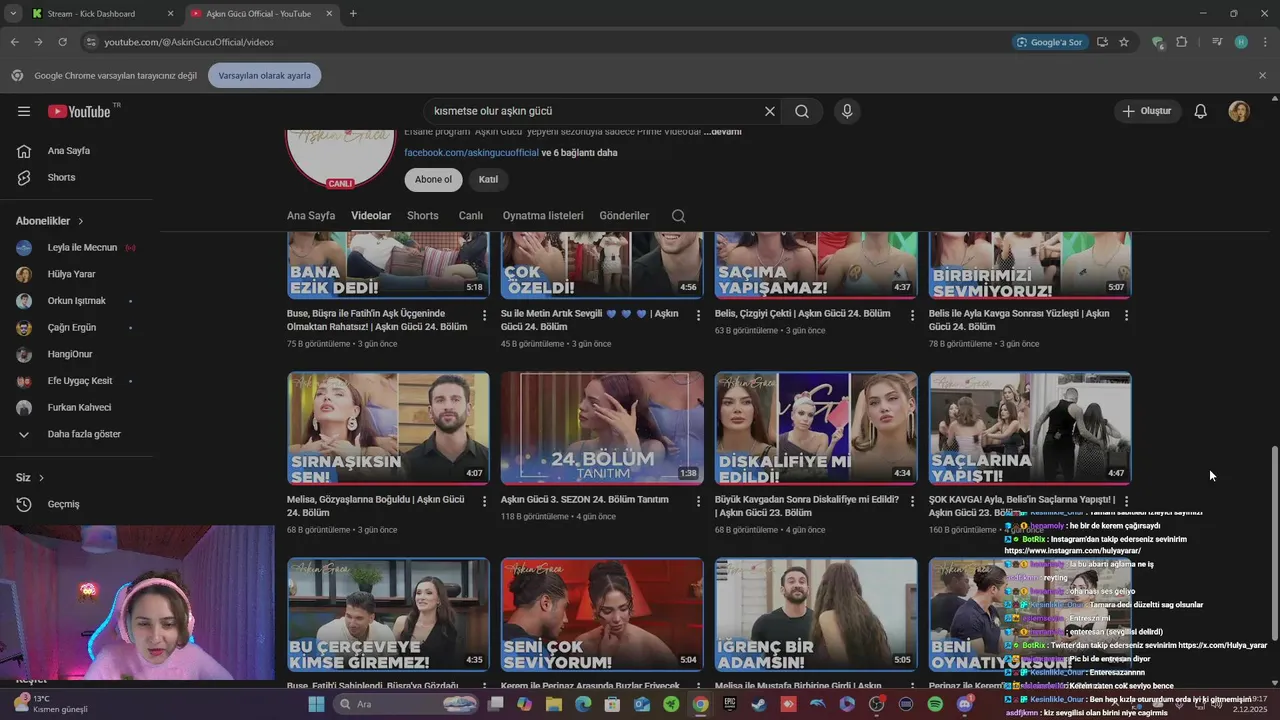Open more options for 24. Bölüm Tanıtım video
Screen dimensions: 1280x720
(x=699, y=500)
